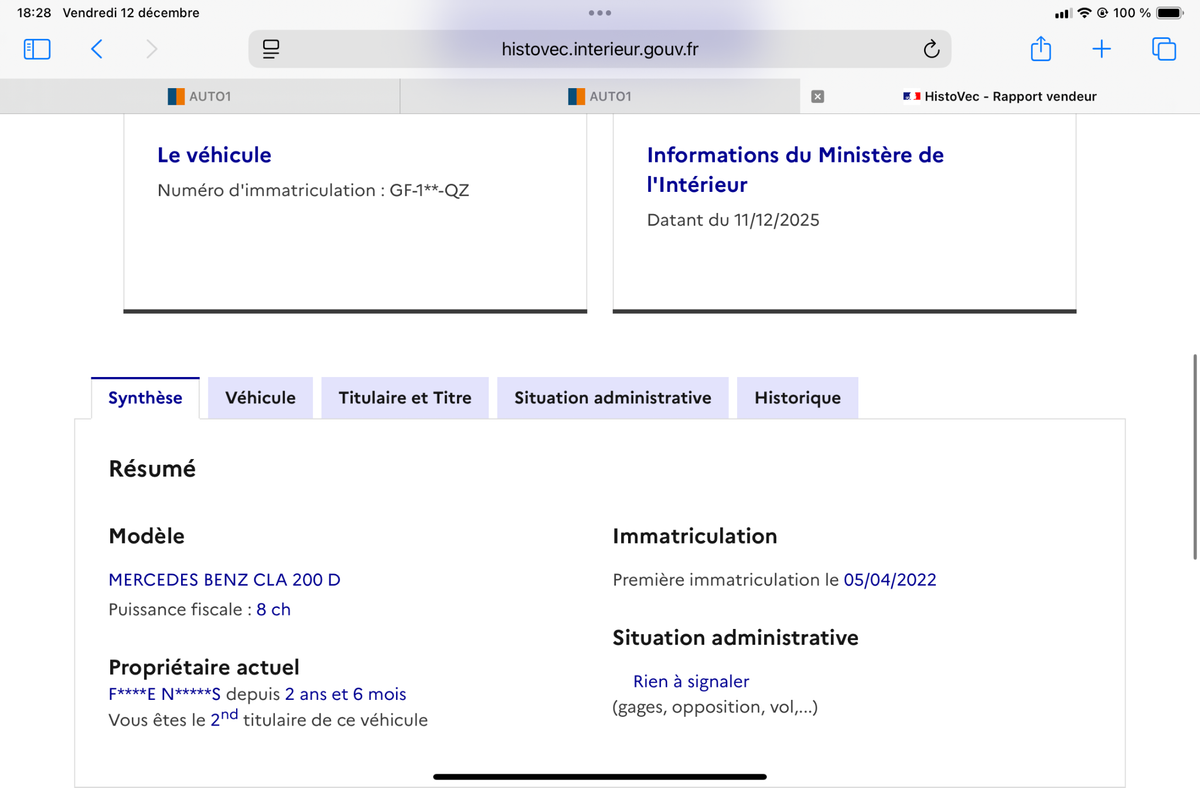
Task: Open the Share sheet icon
Action: 1040,49
